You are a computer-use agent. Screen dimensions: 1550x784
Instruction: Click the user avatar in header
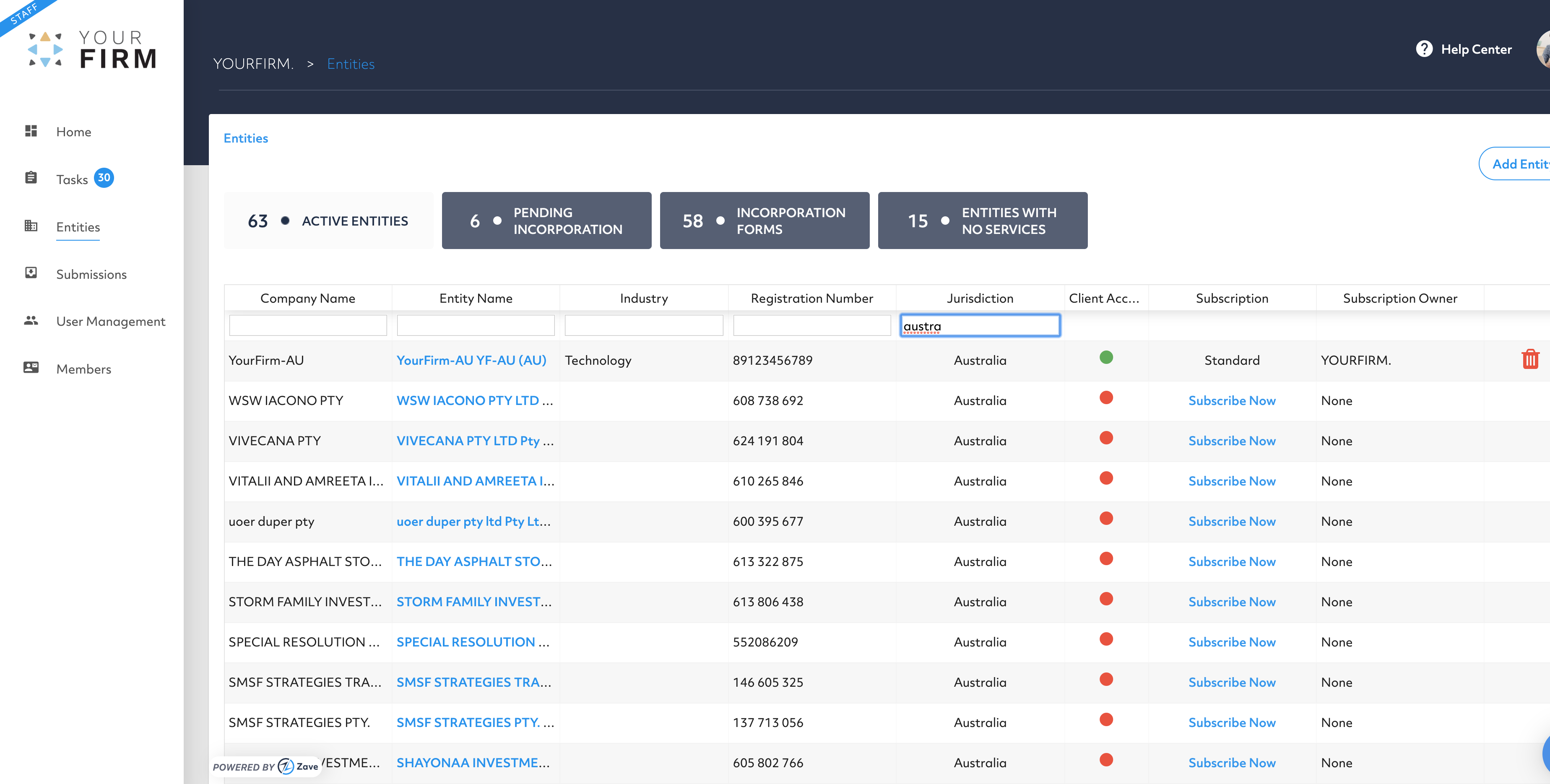click(x=1543, y=50)
